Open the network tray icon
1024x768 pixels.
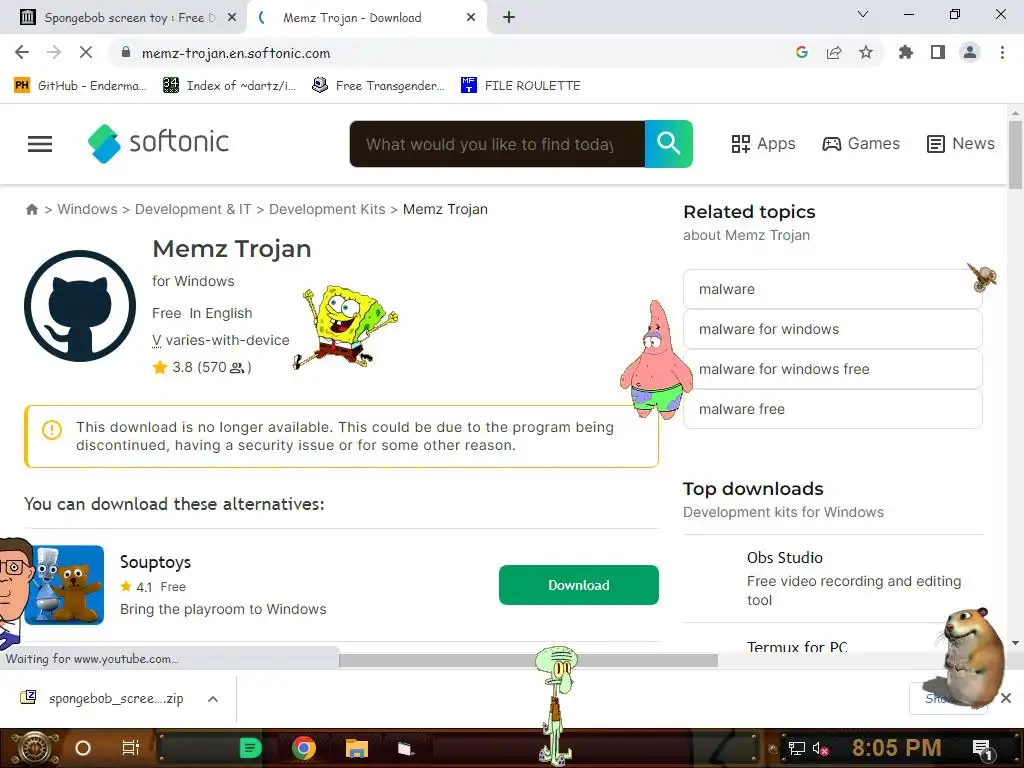(796, 748)
